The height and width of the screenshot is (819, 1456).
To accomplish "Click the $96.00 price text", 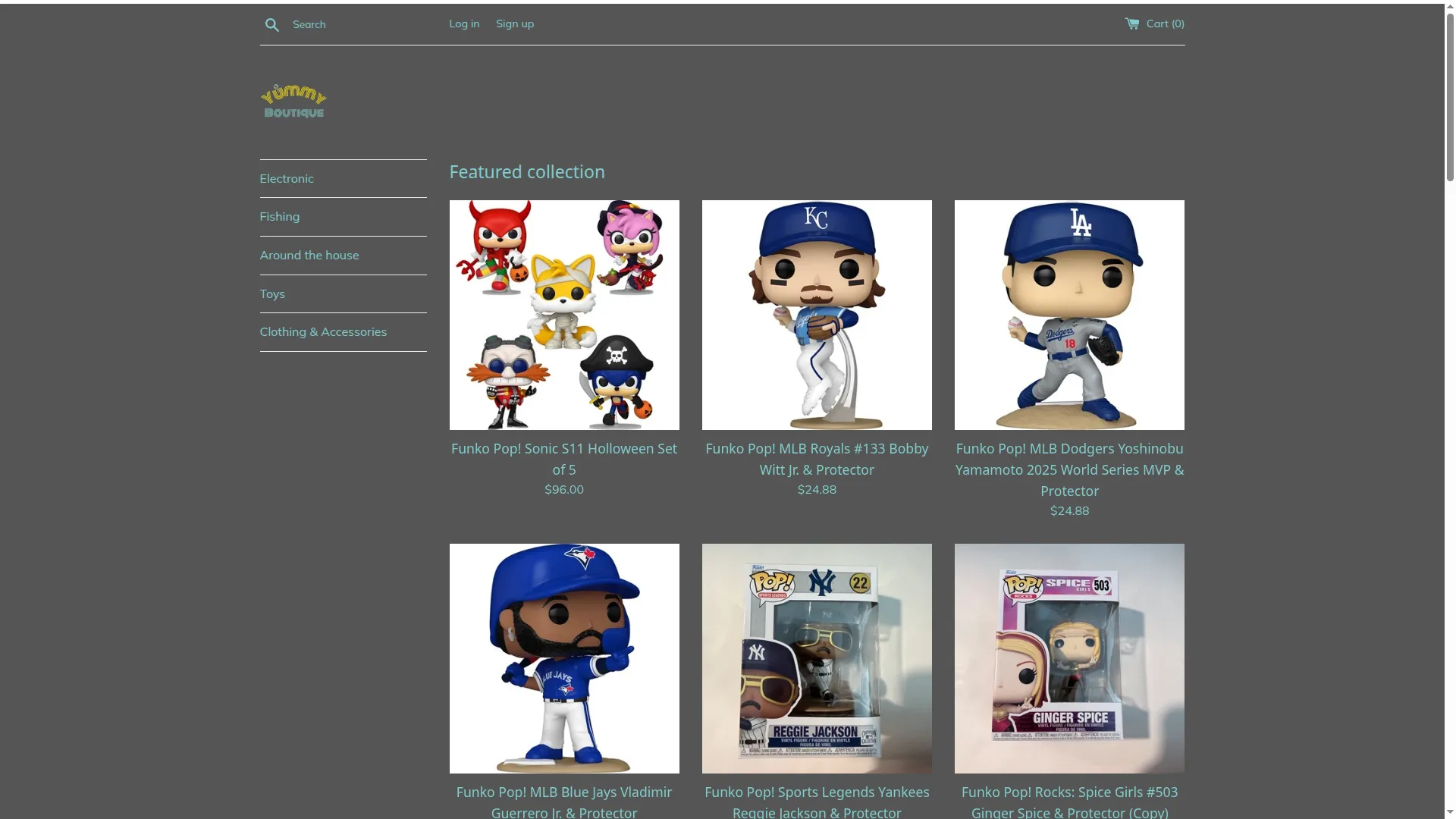I will click(564, 490).
